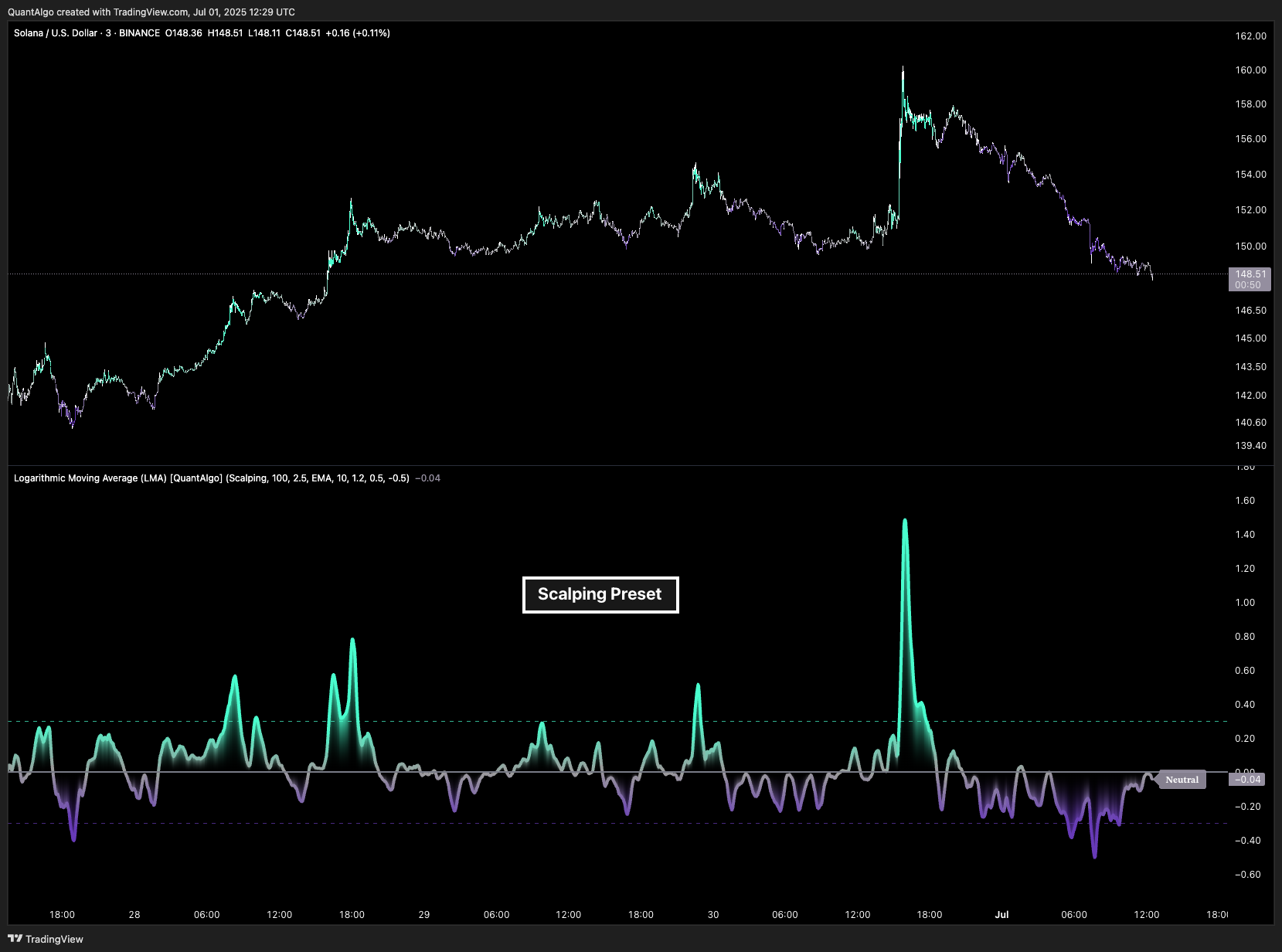Viewport: 1282px width, 952px height.
Task: Click the 160.00 price axis label
Action: (x=1251, y=70)
